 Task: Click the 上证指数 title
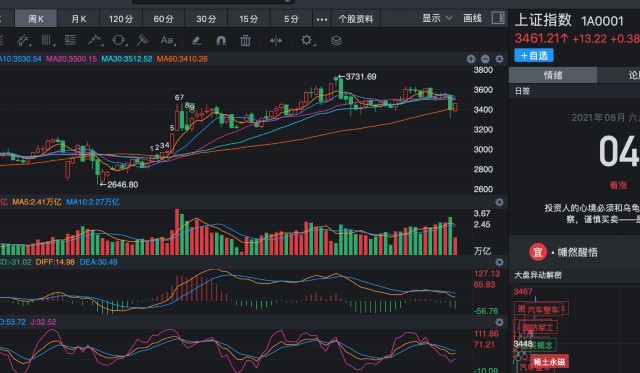(543, 20)
